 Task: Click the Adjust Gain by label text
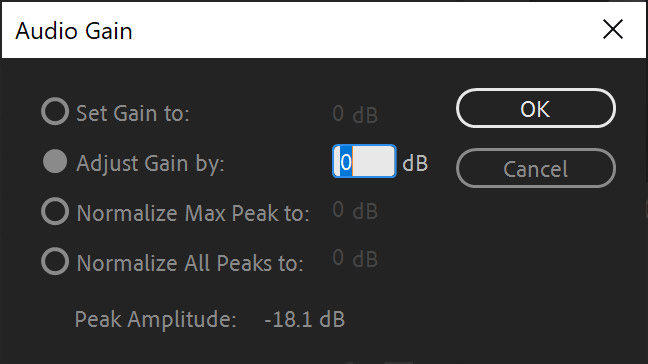click(x=150, y=164)
